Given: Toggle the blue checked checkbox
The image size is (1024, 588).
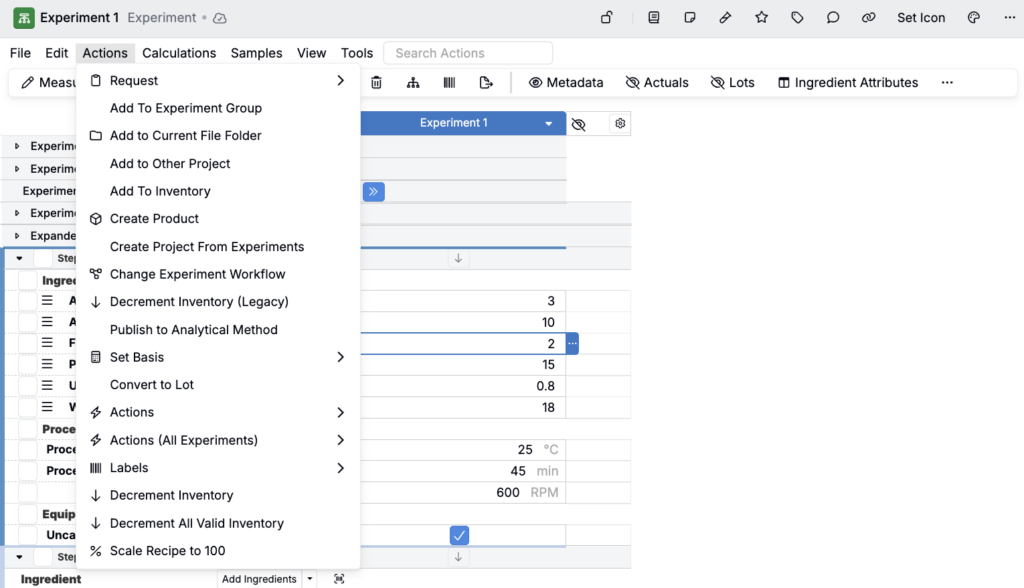Looking at the screenshot, I should (x=459, y=535).
